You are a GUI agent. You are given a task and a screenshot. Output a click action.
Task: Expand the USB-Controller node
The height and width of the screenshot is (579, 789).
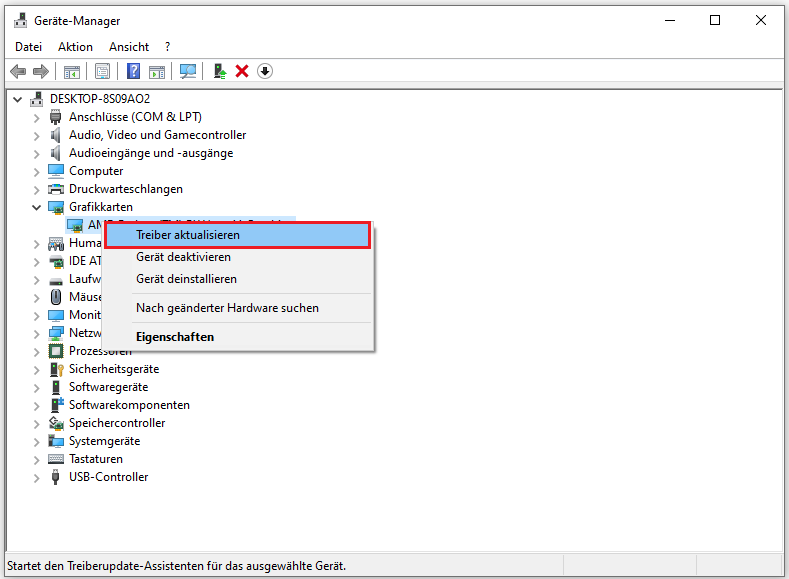pyautogui.click(x=36, y=478)
